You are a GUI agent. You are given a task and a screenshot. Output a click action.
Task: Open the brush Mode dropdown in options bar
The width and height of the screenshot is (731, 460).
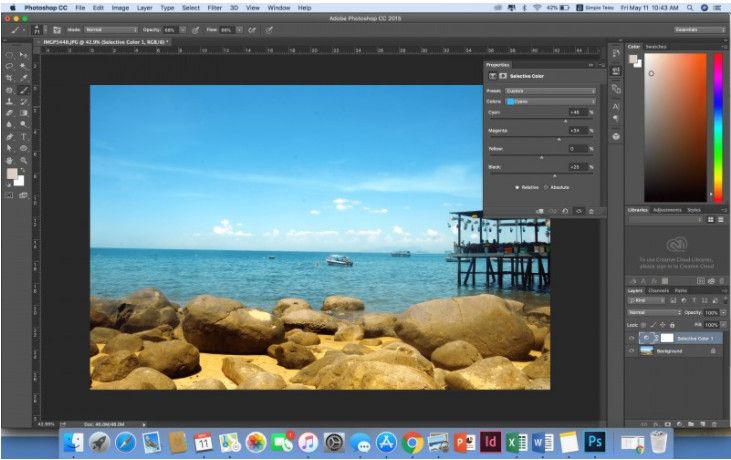point(111,30)
